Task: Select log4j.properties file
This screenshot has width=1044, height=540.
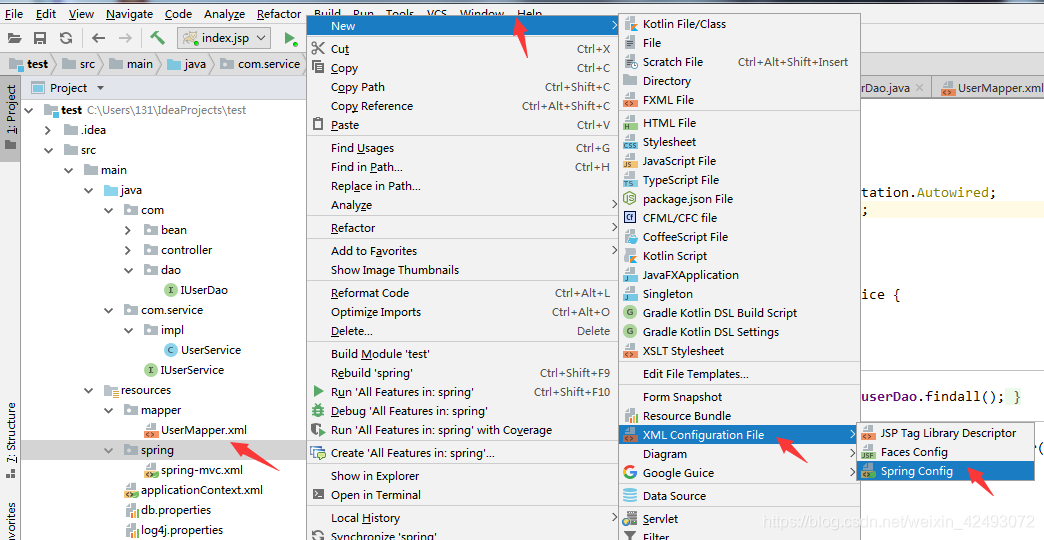Action: click(173, 530)
